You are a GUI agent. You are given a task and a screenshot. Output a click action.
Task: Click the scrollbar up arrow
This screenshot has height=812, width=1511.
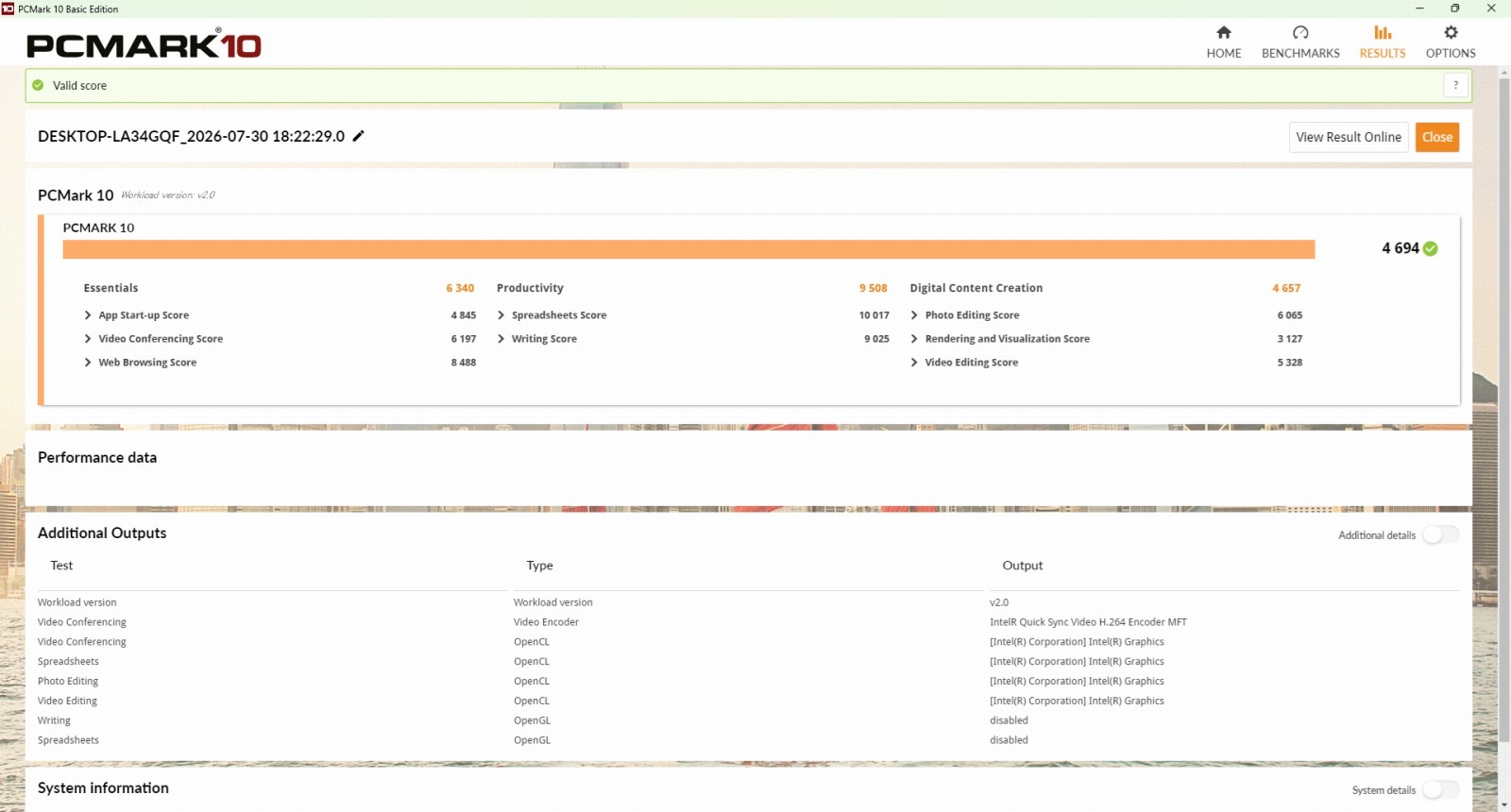coord(1504,72)
